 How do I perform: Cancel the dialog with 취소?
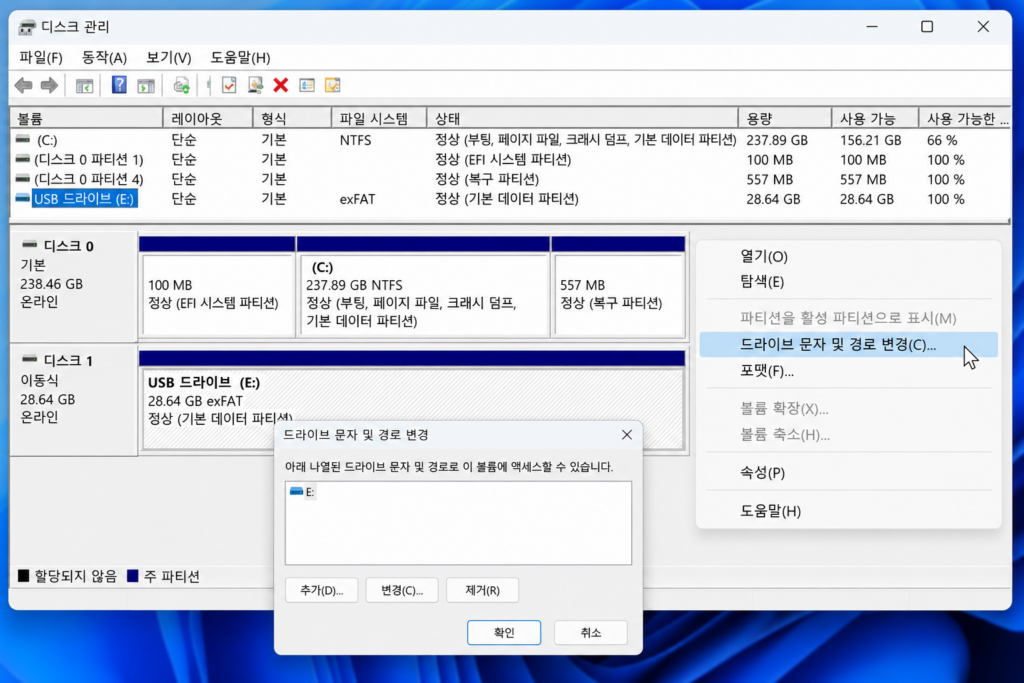[x=590, y=632]
